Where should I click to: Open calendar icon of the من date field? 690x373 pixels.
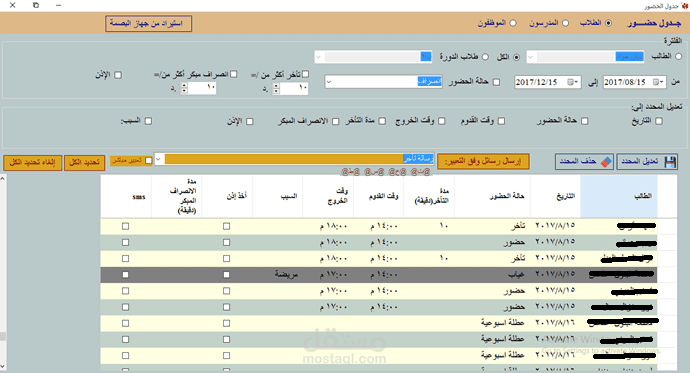coord(656,82)
